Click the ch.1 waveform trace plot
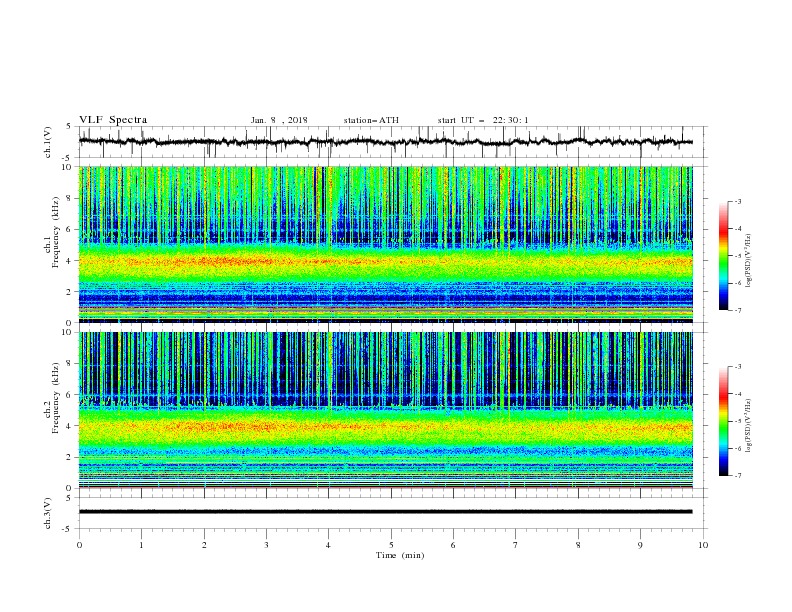The width and height of the screenshot is (792, 612). pos(386,142)
